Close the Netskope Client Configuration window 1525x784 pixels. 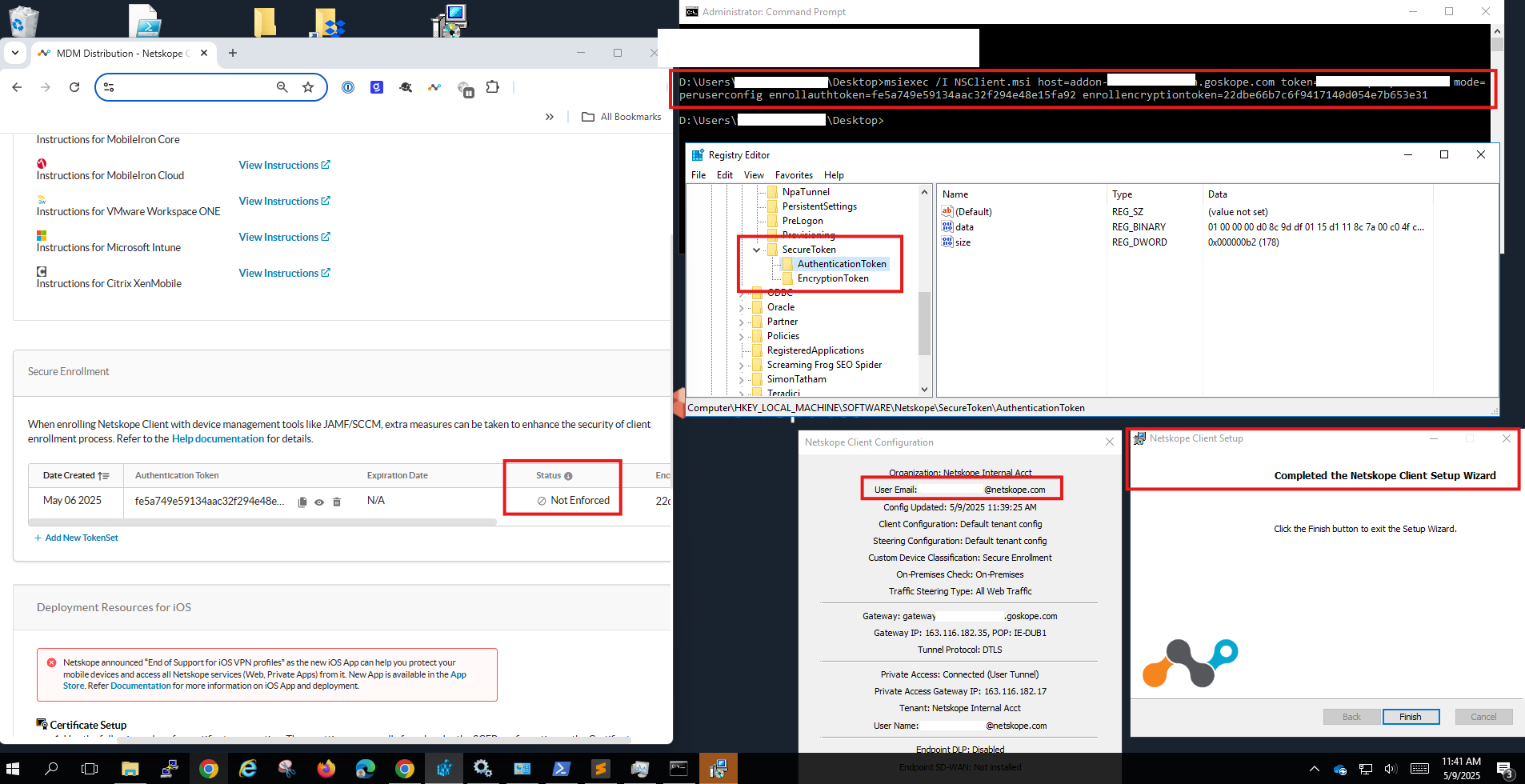tap(1110, 442)
